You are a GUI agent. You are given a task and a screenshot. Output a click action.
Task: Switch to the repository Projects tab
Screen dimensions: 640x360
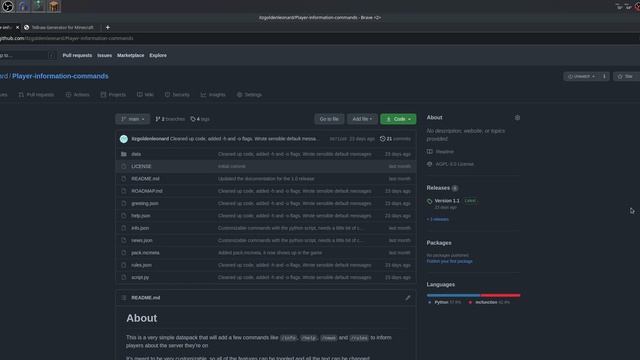[113, 95]
